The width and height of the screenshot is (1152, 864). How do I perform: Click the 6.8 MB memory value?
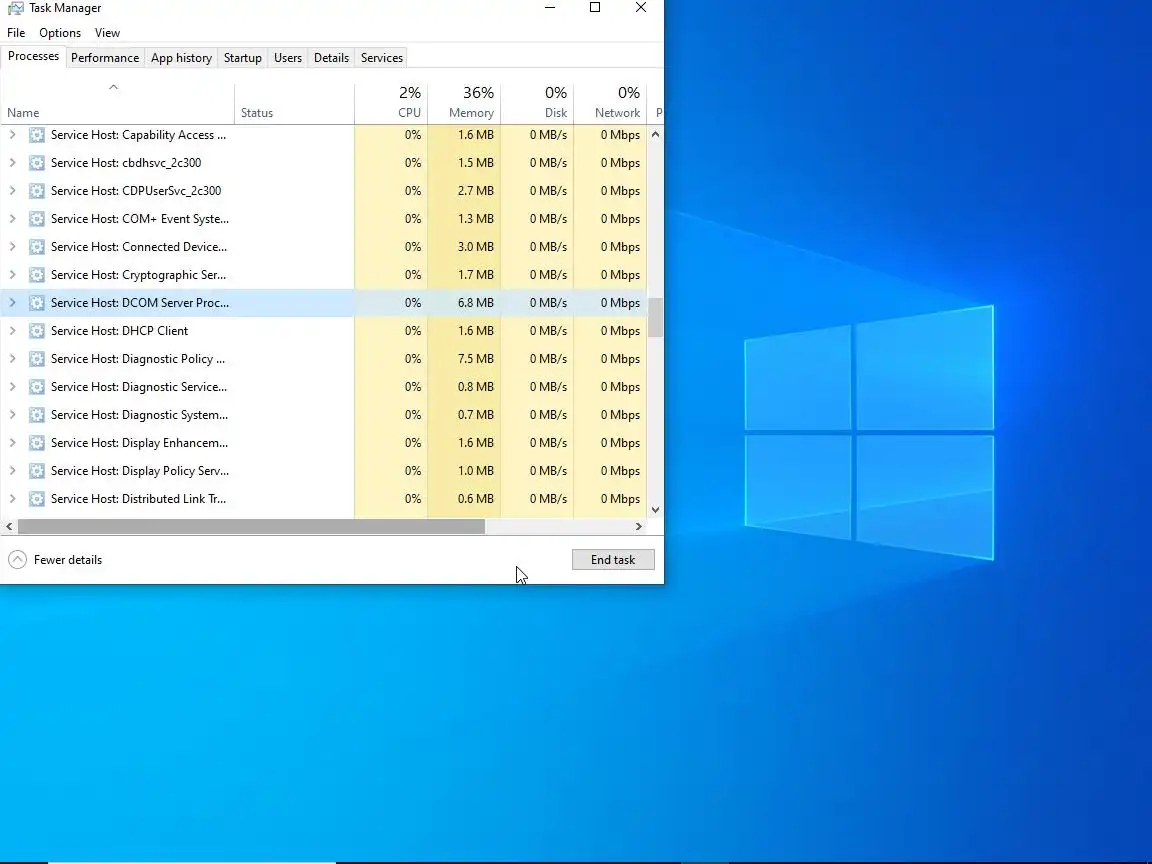pos(475,303)
